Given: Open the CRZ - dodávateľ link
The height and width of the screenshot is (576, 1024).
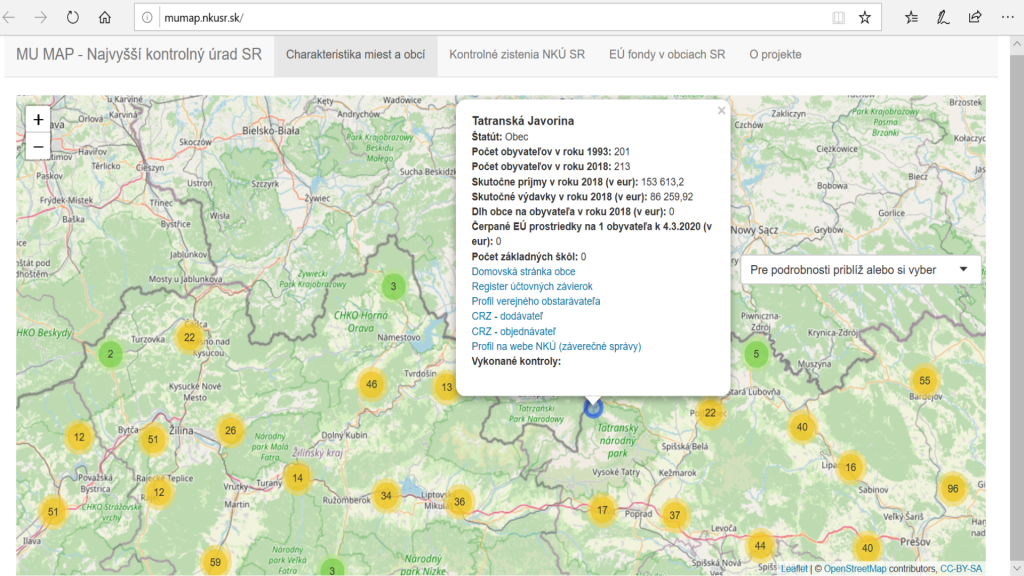Looking at the screenshot, I should pos(507,317).
